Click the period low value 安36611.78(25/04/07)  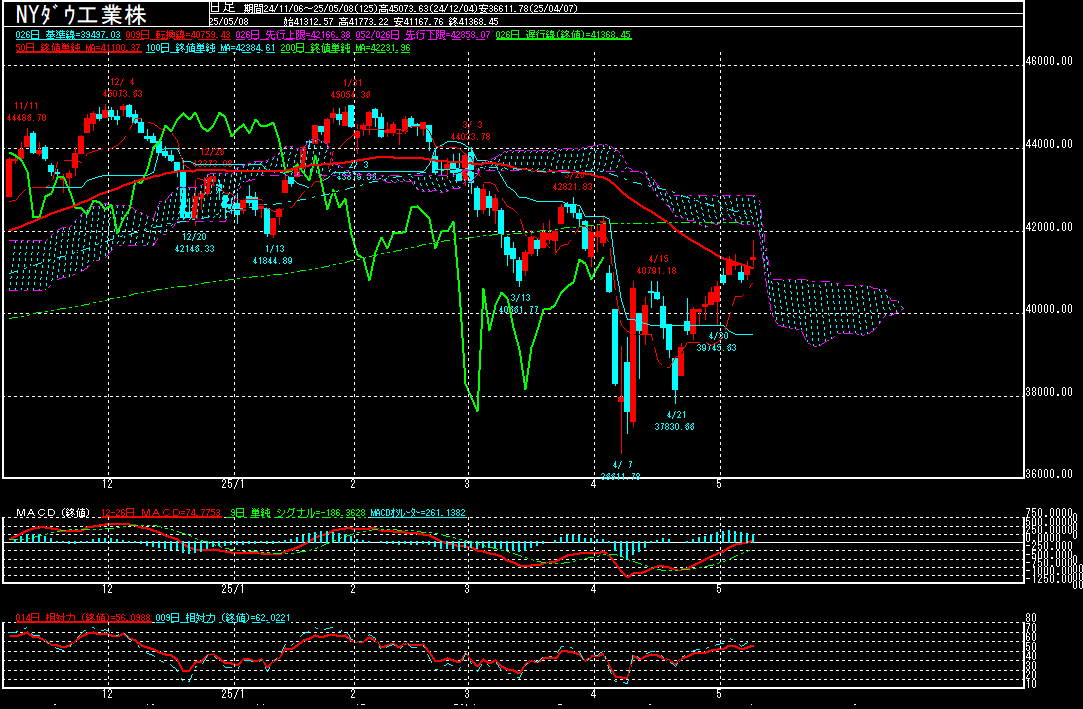coord(528,9)
